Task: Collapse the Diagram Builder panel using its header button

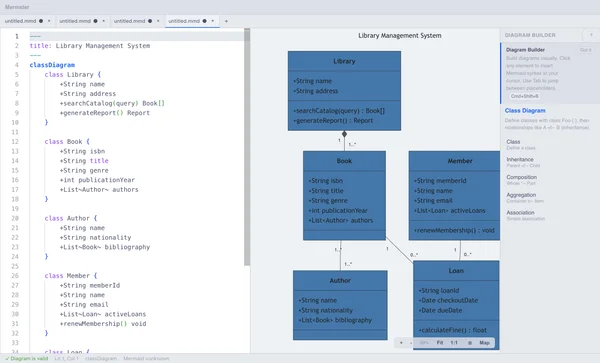Action: click(x=591, y=35)
